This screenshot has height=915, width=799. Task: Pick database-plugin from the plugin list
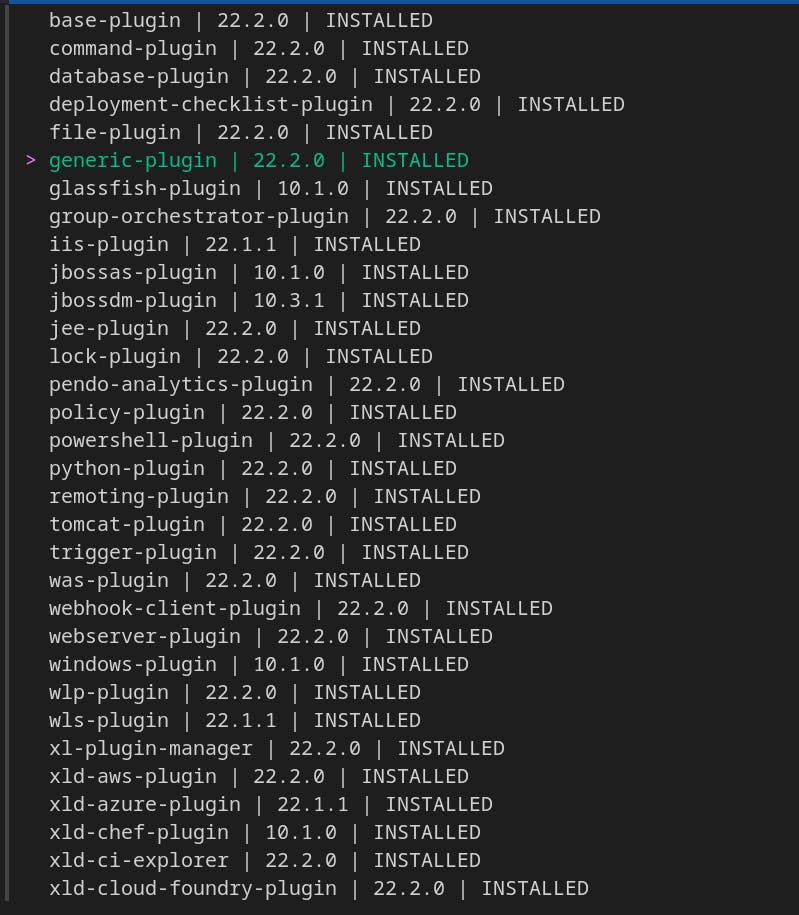click(264, 76)
